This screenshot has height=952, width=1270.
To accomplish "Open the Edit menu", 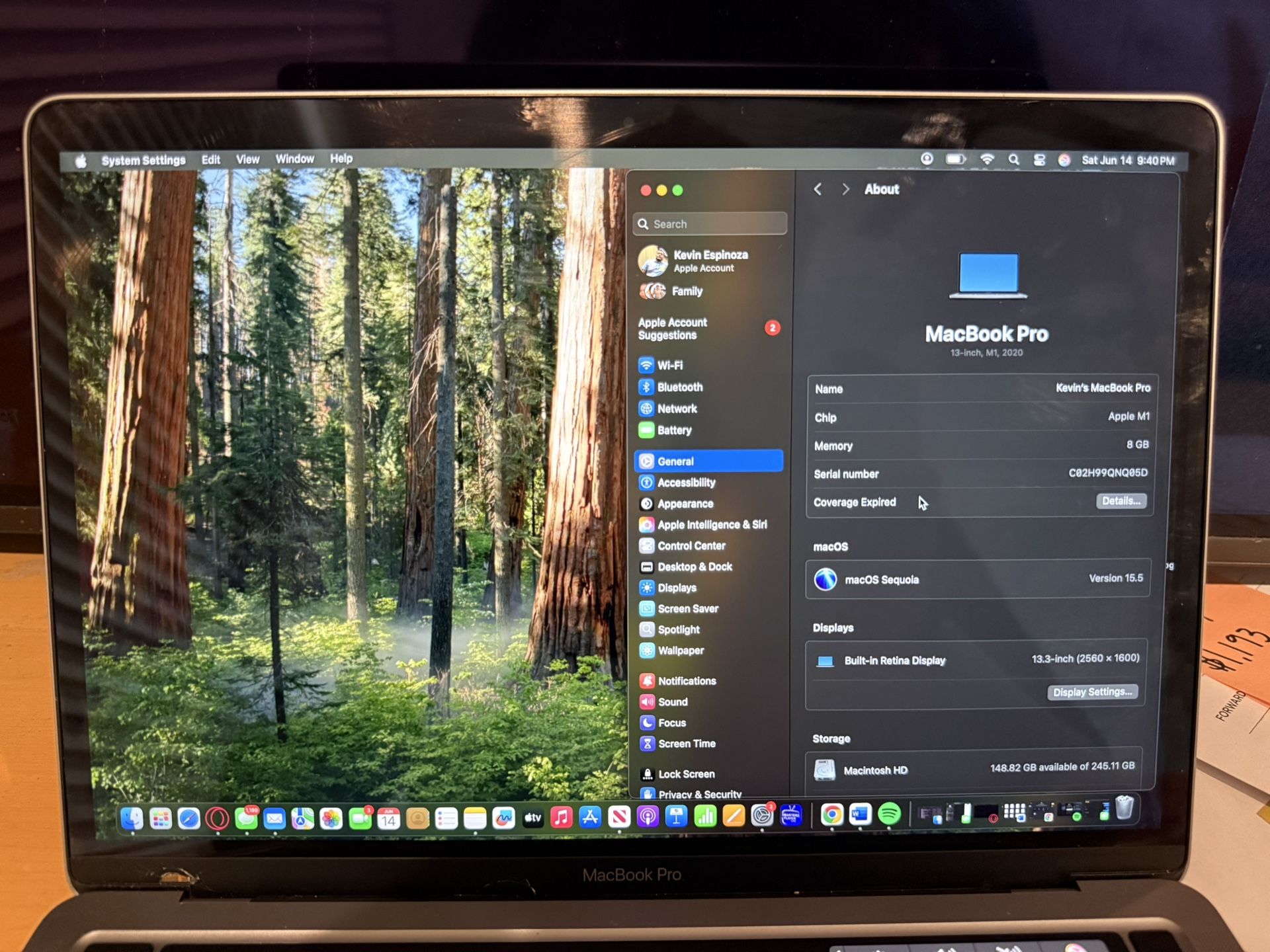I will click(x=211, y=159).
